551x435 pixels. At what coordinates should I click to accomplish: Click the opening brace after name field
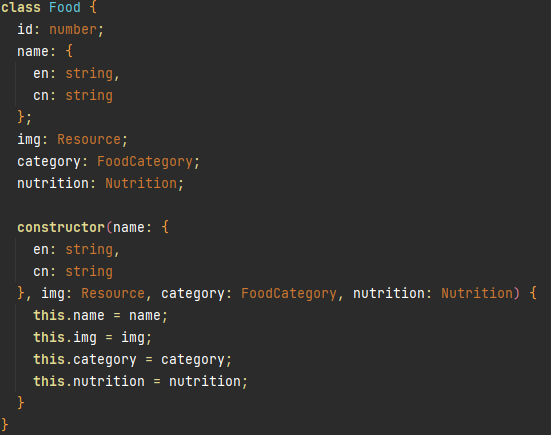(x=69, y=51)
